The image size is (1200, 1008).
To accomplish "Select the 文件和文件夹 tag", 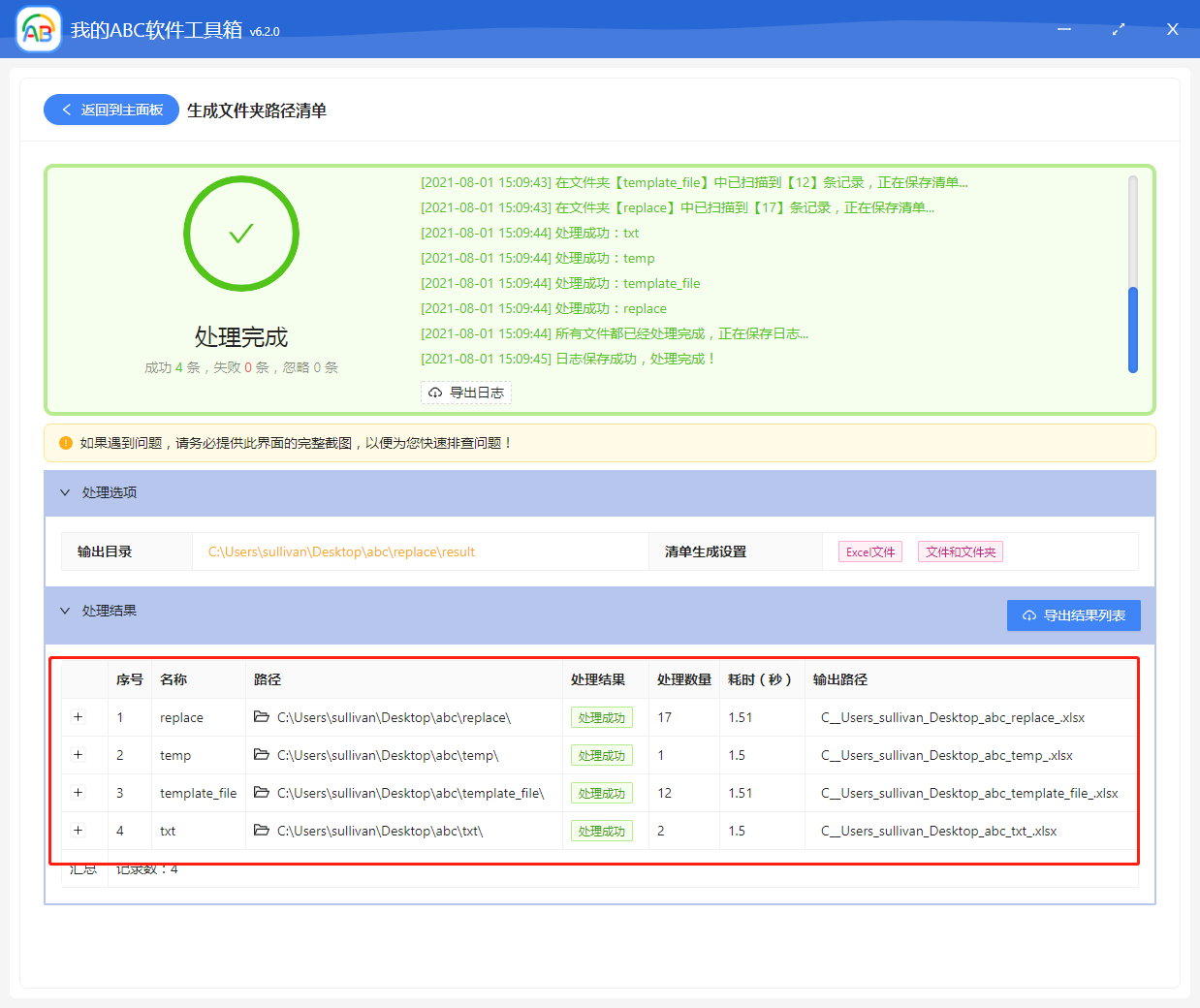I will coord(960,551).
